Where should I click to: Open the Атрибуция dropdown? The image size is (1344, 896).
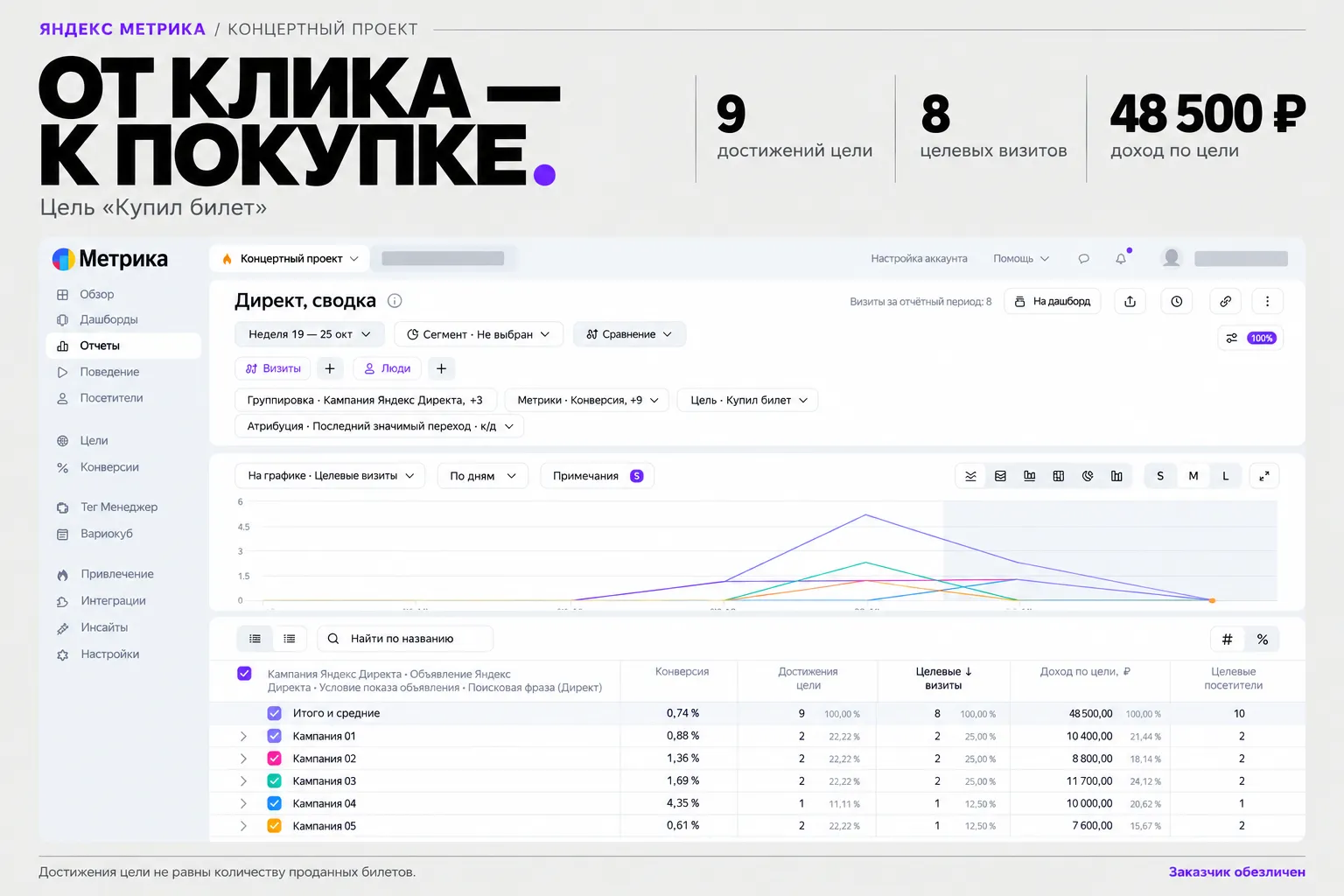(380, 426)
